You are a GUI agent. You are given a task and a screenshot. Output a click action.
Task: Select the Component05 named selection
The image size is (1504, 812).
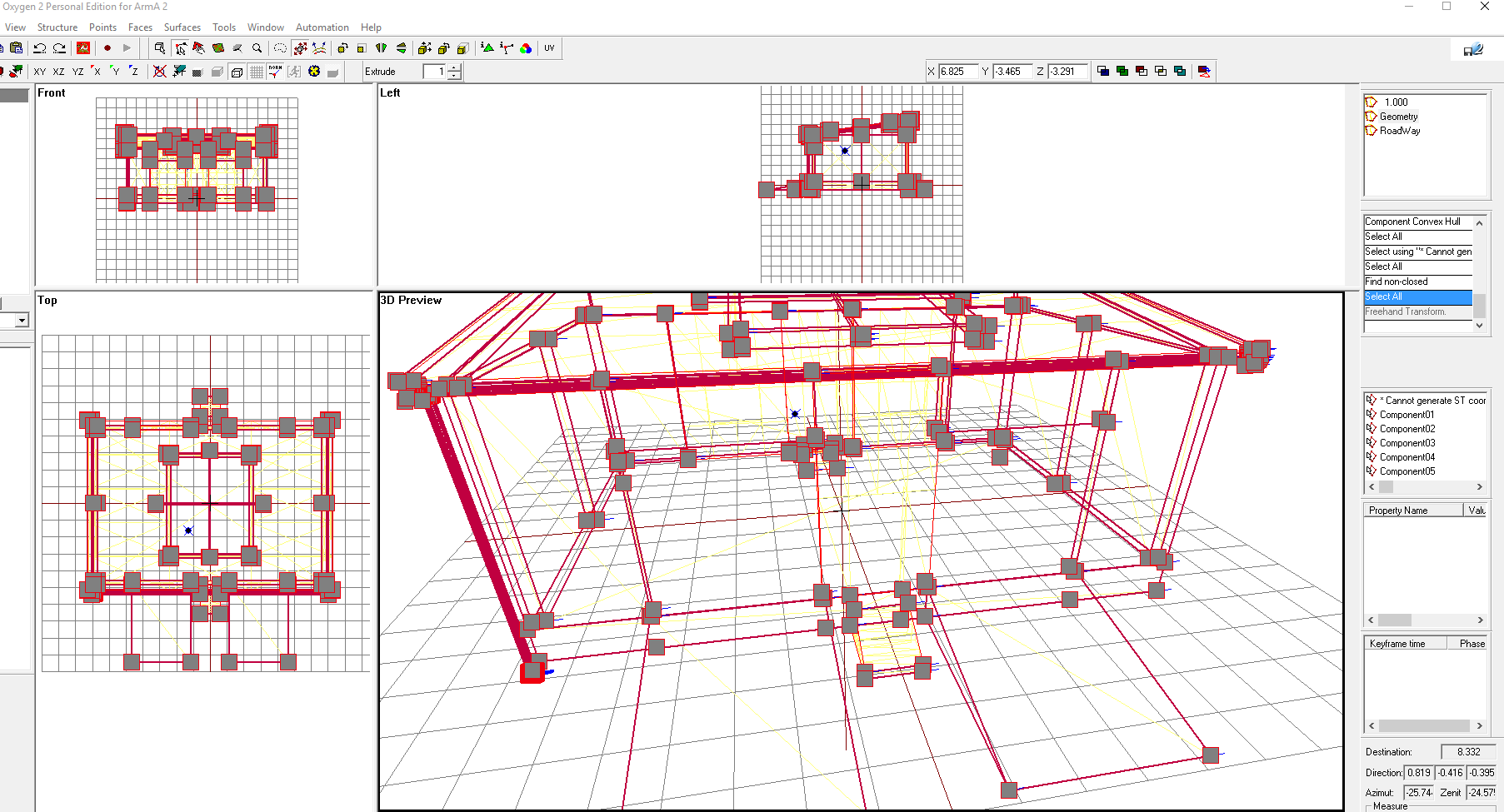[1407, 471]
